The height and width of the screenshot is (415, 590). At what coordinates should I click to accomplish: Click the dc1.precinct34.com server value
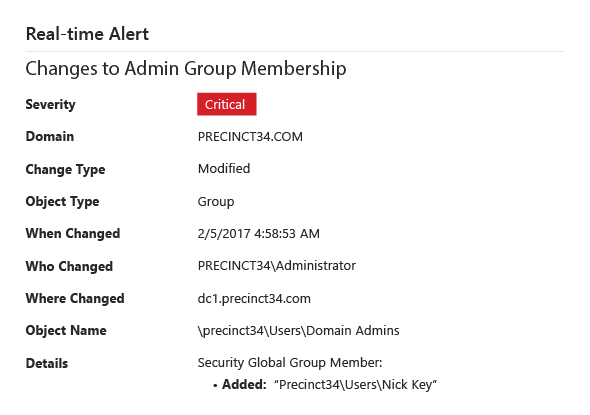tap(254, 299)
